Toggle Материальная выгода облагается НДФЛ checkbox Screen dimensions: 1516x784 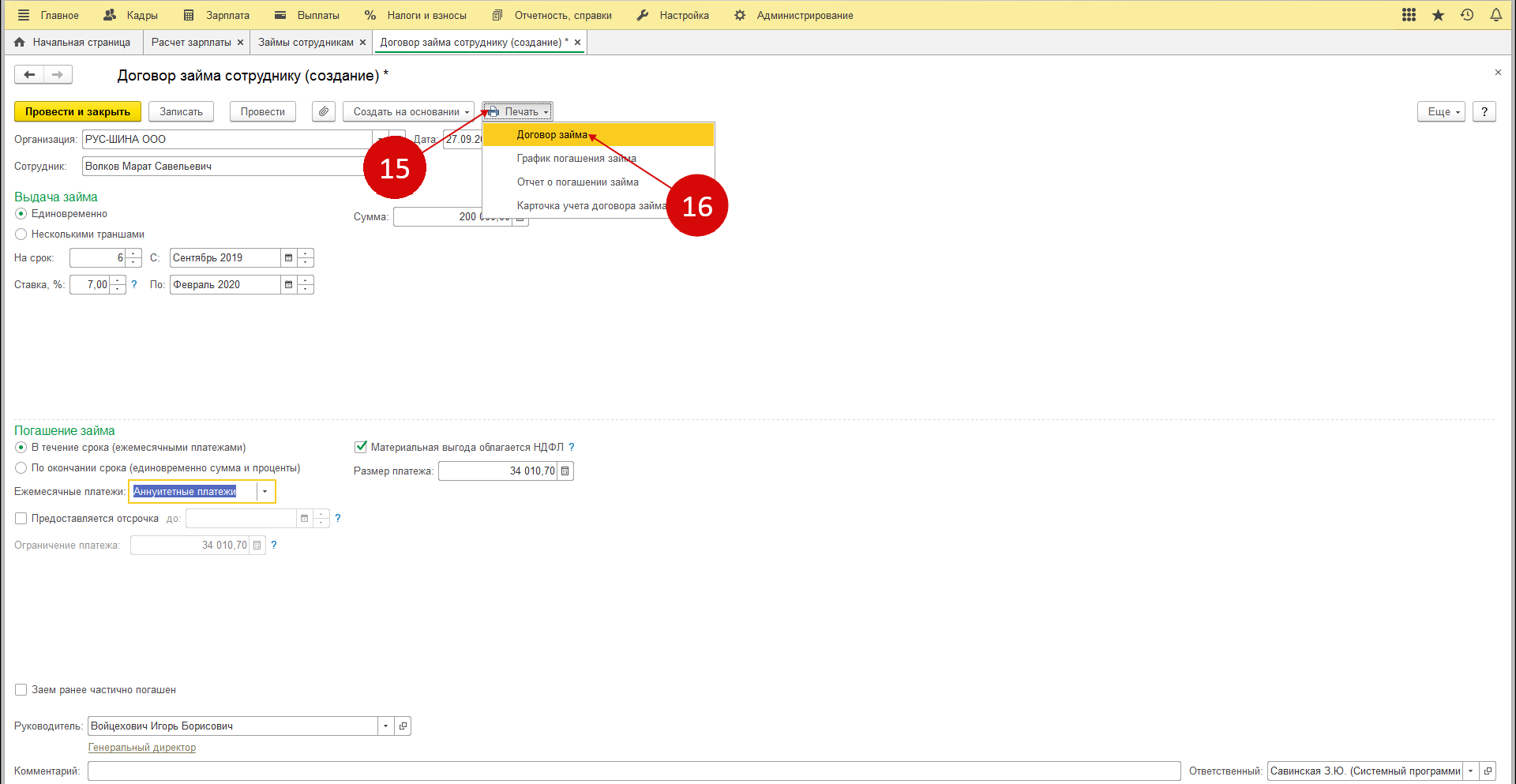point(361,447)
